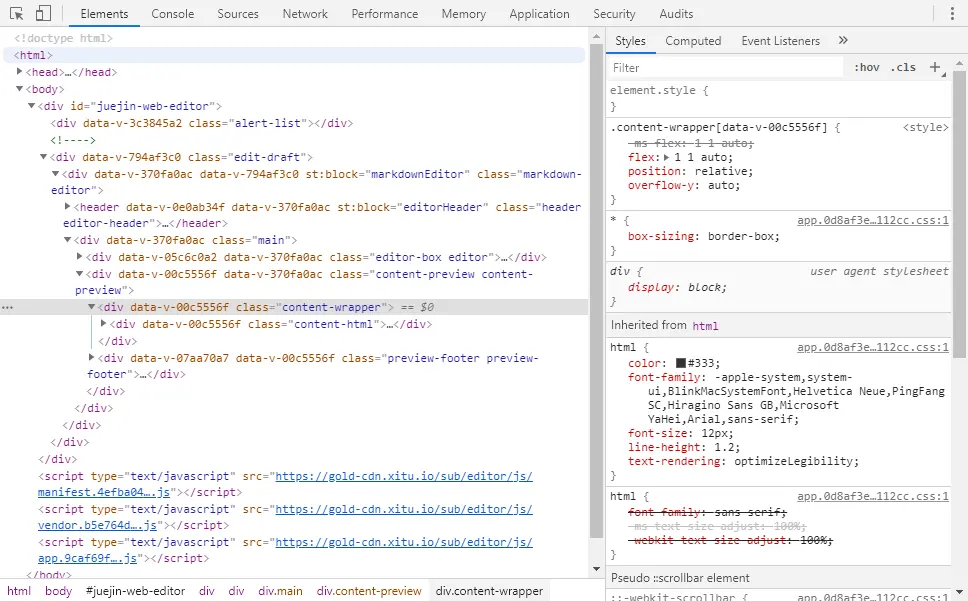Expand the editor-box editor div node
The image size is (968, 601).
point(79,256)
